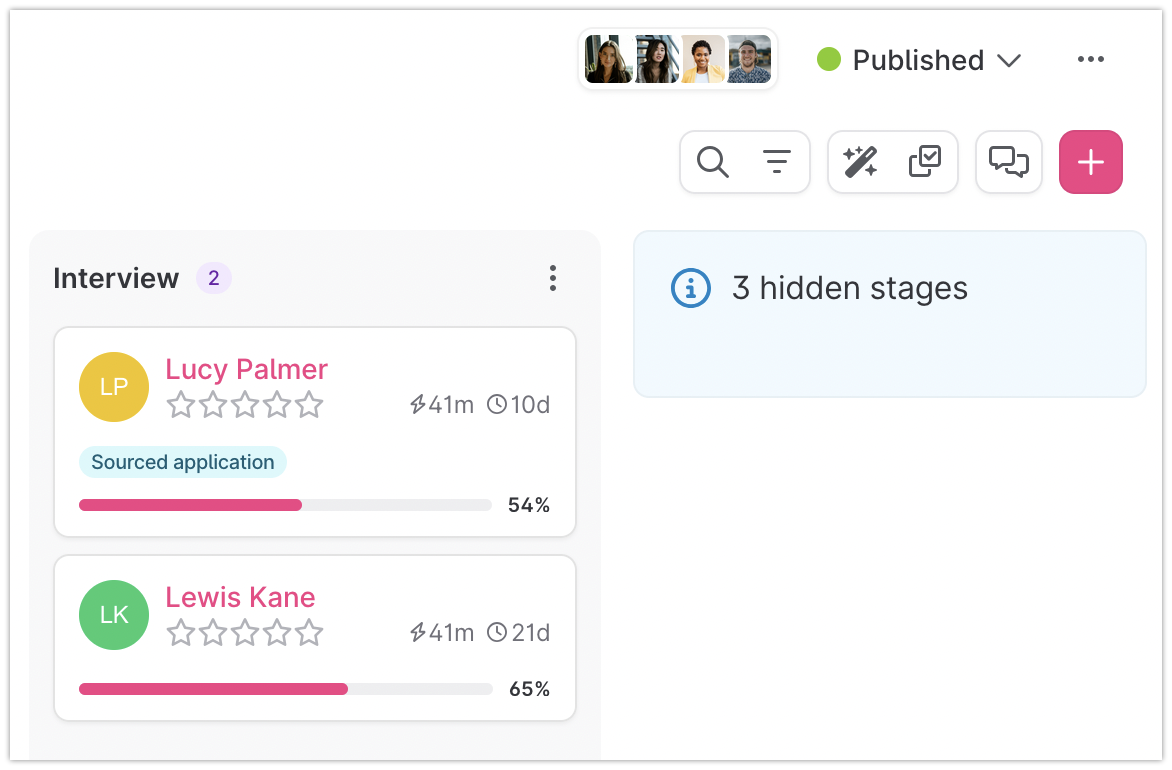Screen dimensions: 1172x770
Task: Click the first team member photo
Action: tap(608, 60)
